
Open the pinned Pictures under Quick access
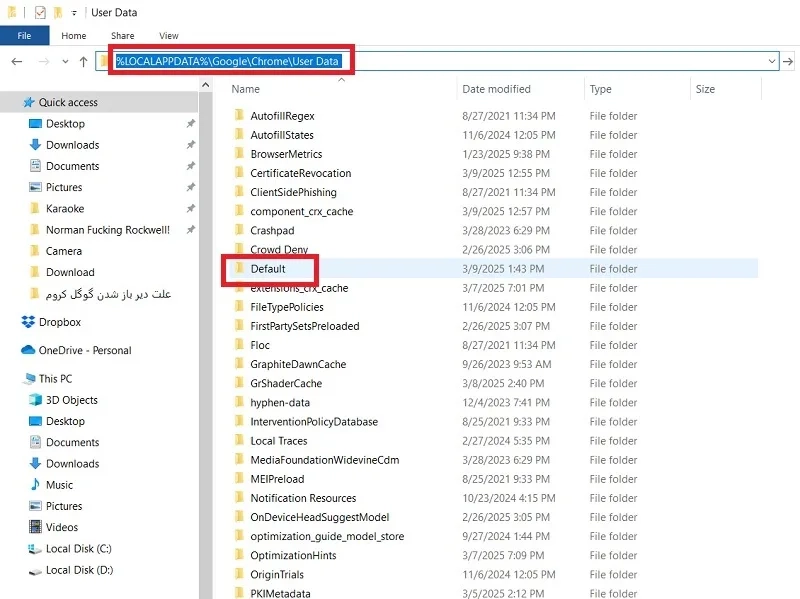tap(64, 188)
